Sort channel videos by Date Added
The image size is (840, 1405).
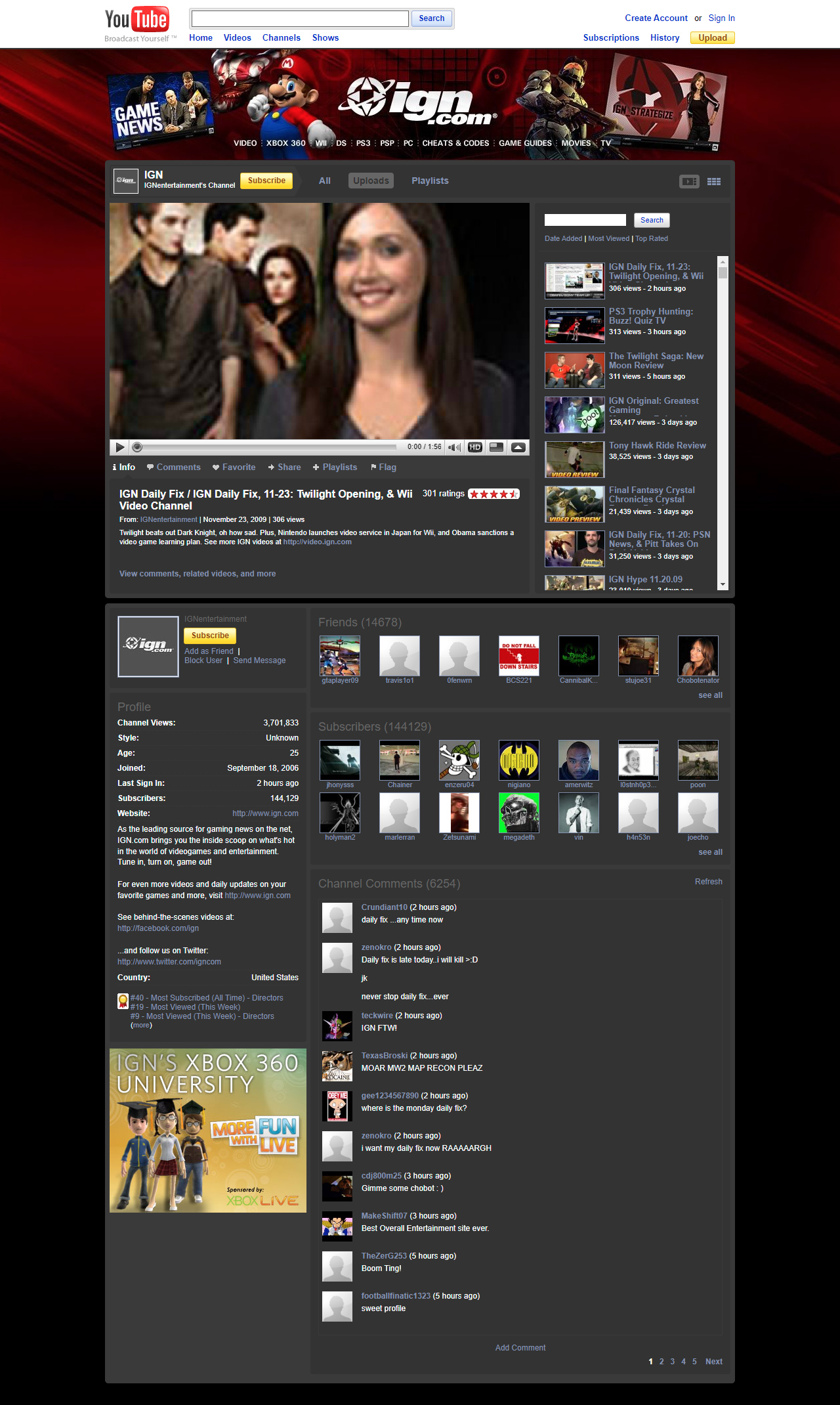tap(563, 238)
